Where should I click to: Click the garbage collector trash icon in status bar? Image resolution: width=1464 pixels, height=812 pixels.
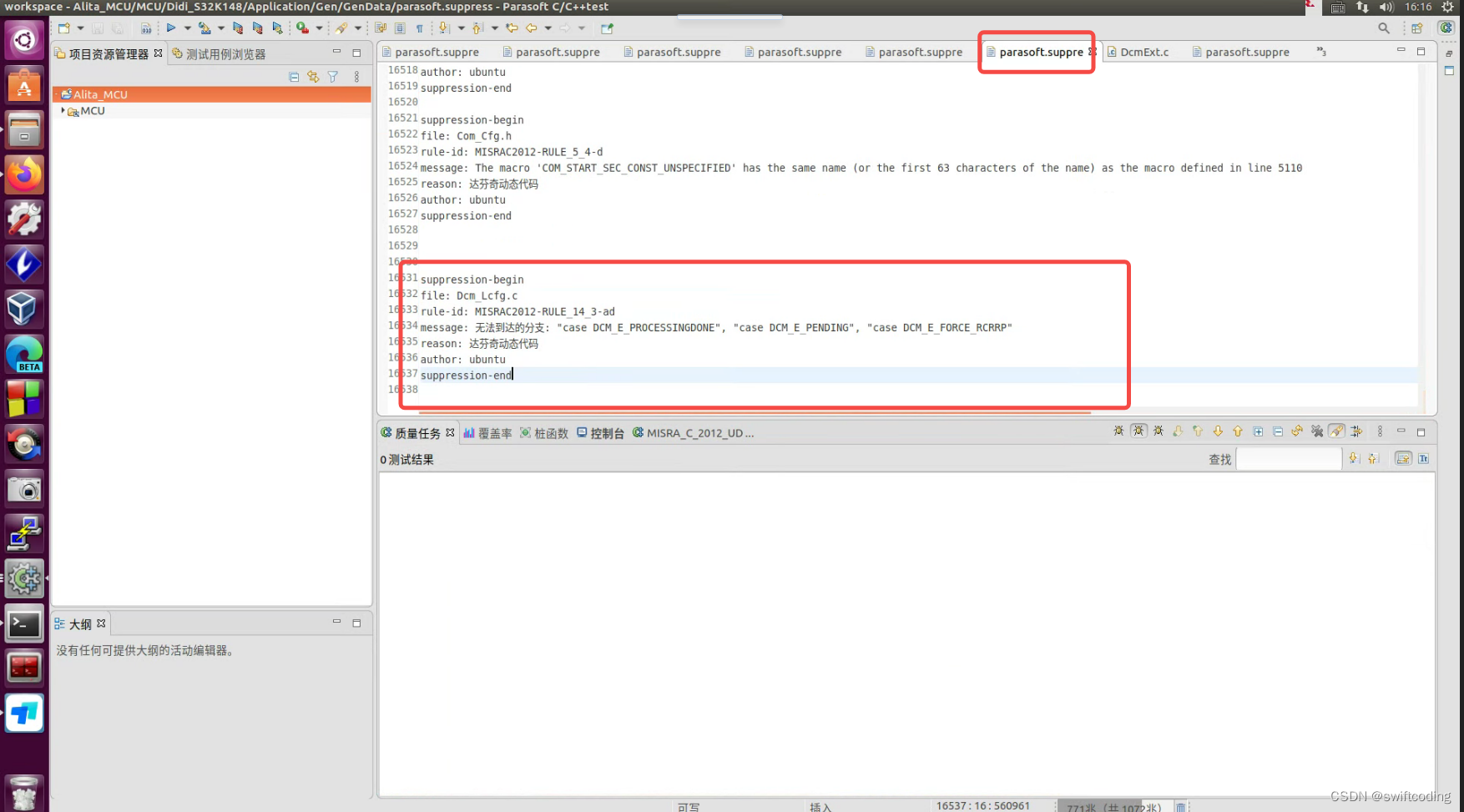1180,807
